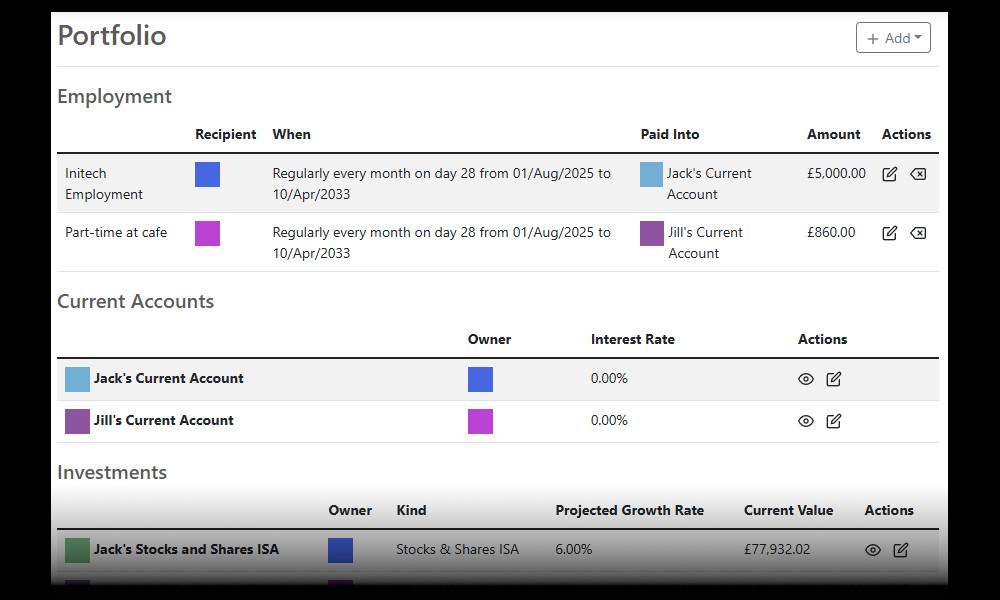Image resolution: width=1000 pixels, height=600 pixels.
Task: Edit the Initech Employment income entry
Action: pyautogui.click(x=890, y=173)
